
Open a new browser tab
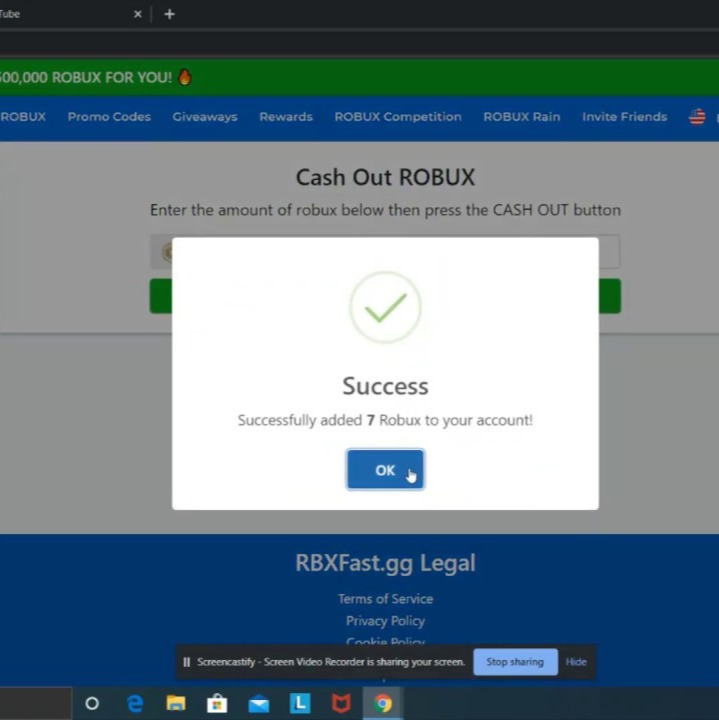169,14
